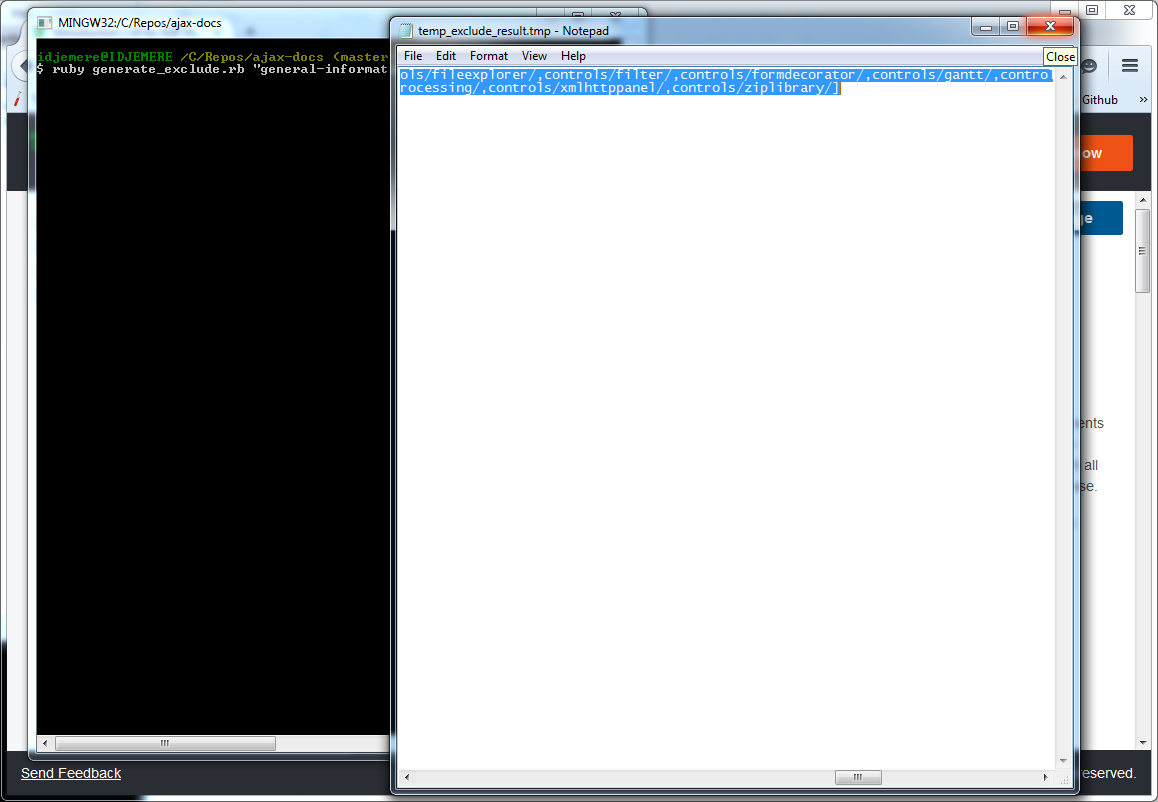Viewport: 1158px width, 802px height.
Task: Maximize the Notepad window
Action: click(1012, 27)
